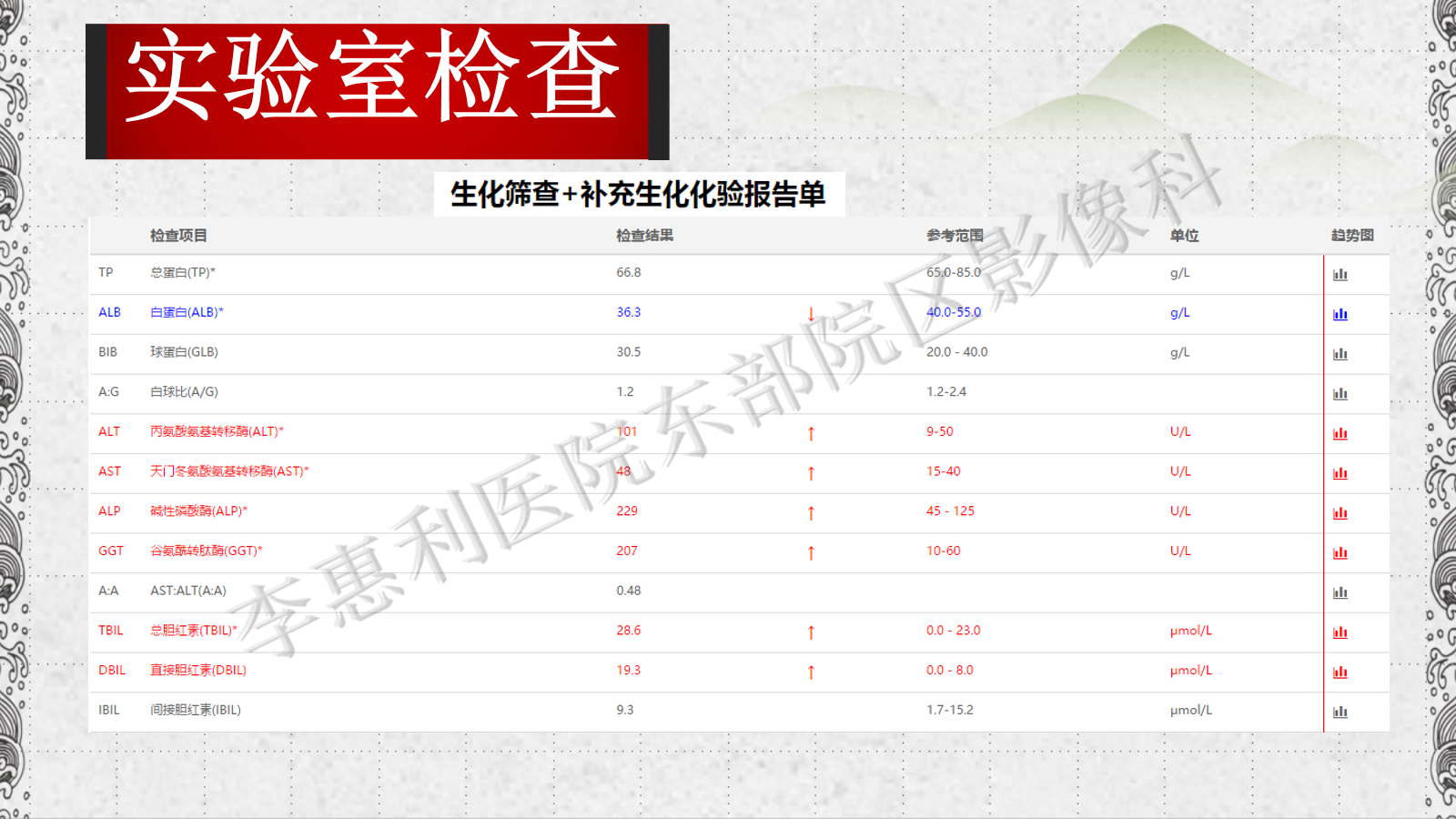Select the 白球比(A/G) item name

click(184, 391)
